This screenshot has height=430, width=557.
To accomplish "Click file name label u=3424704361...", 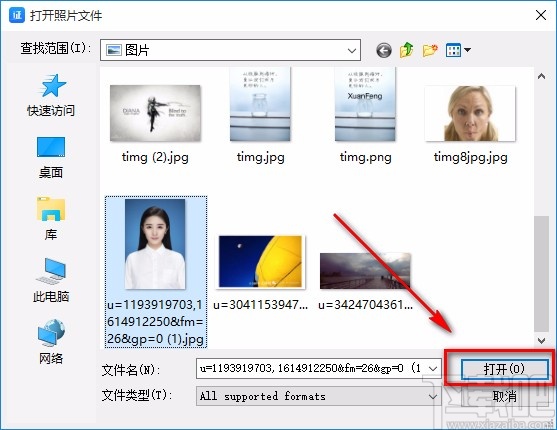I will point(366,305).
